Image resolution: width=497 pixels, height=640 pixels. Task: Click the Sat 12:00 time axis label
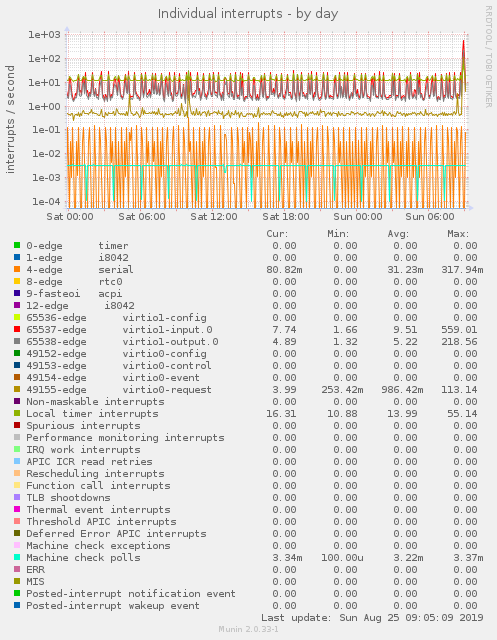(x=214, y=217)
